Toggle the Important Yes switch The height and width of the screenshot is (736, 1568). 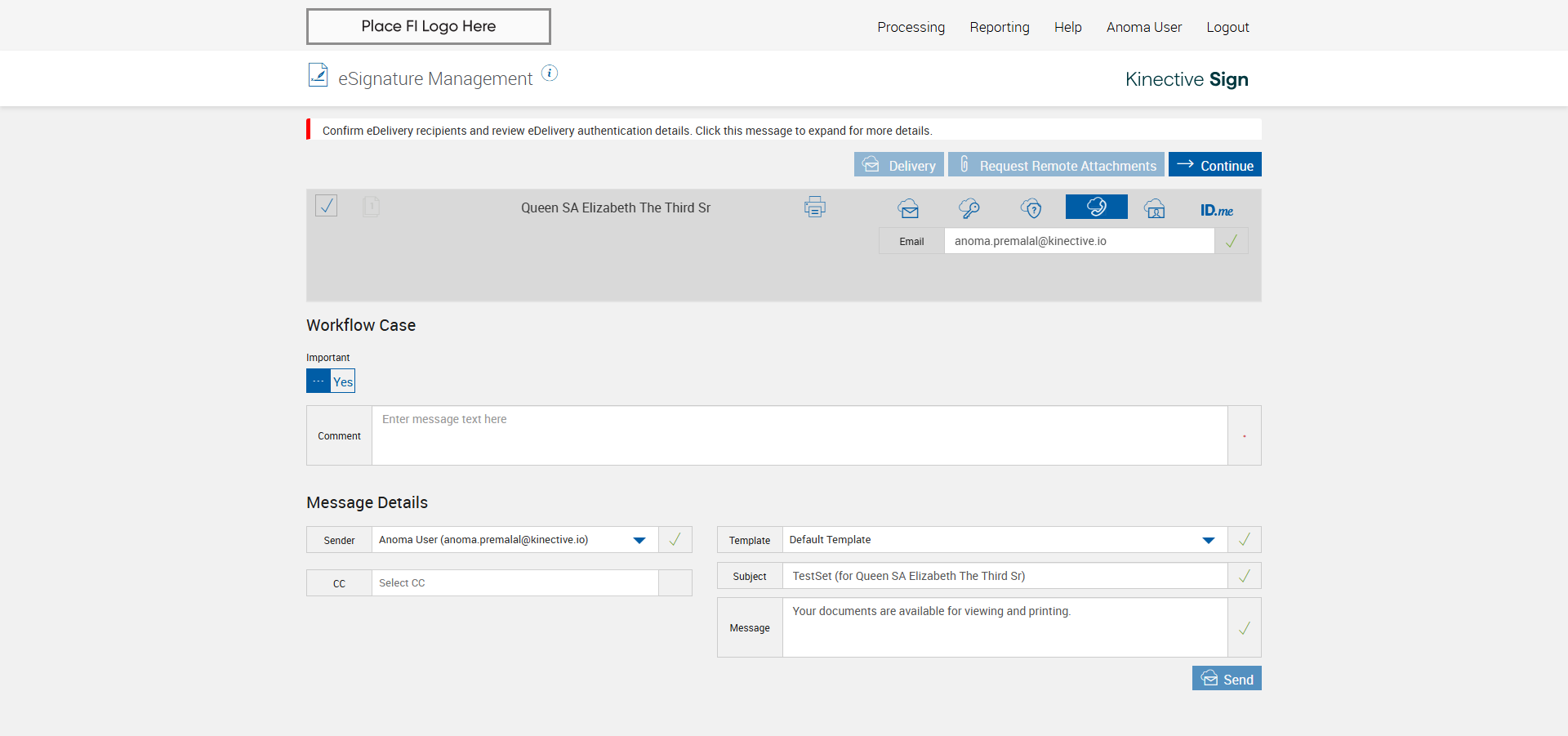tap(331, 381)
